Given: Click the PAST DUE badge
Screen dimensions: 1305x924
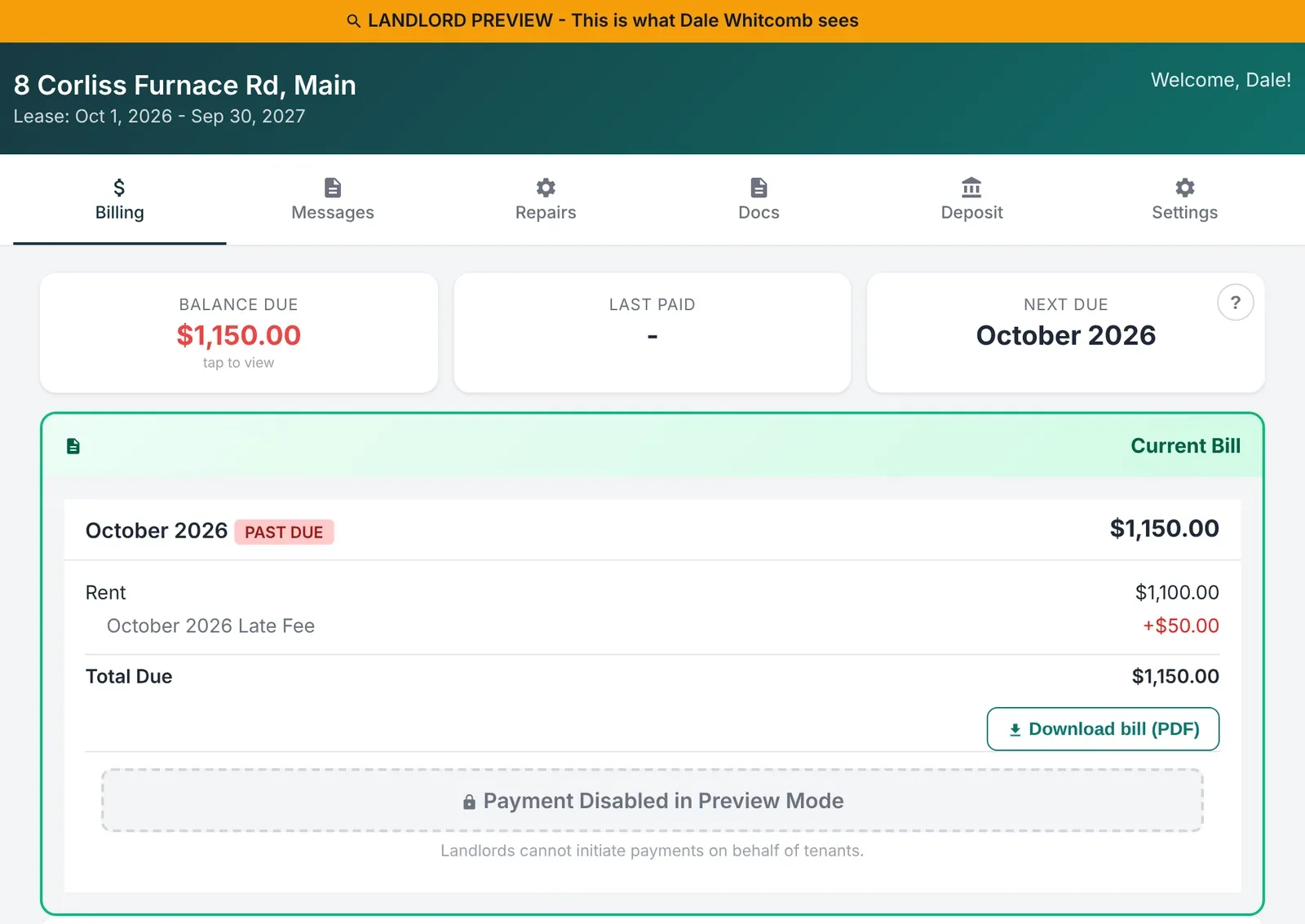Looking at the screenshot, I should [285, 532].
